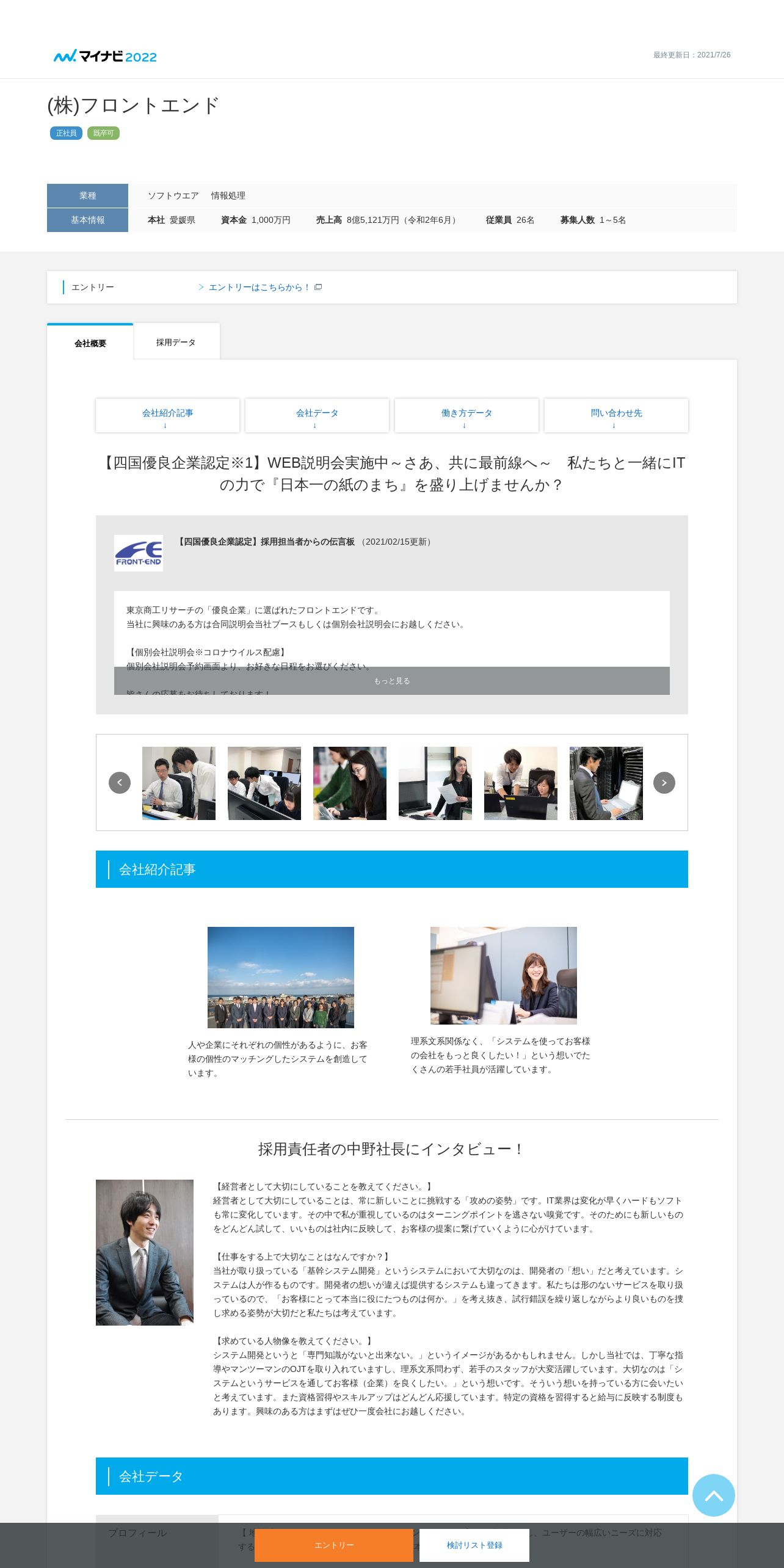This screenshot has height=1568, width=784.
Task: Jump to 会社紹介記事 section
Action: (167, 415)
